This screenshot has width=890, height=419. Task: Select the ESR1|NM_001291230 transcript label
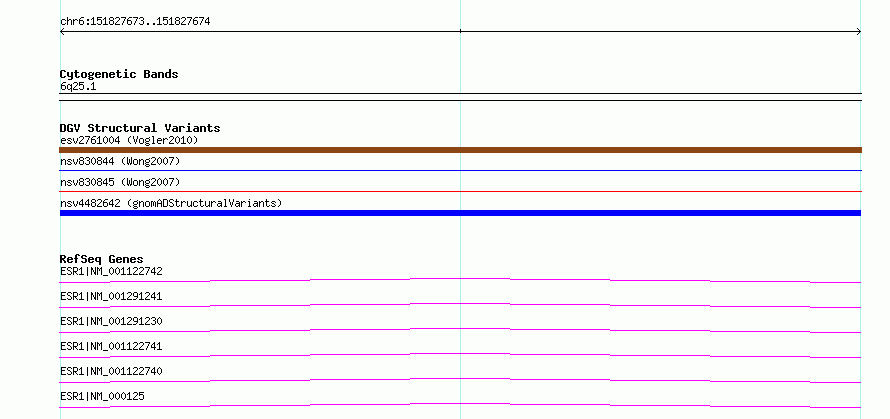pyautogui.click(x=111, y=321)
